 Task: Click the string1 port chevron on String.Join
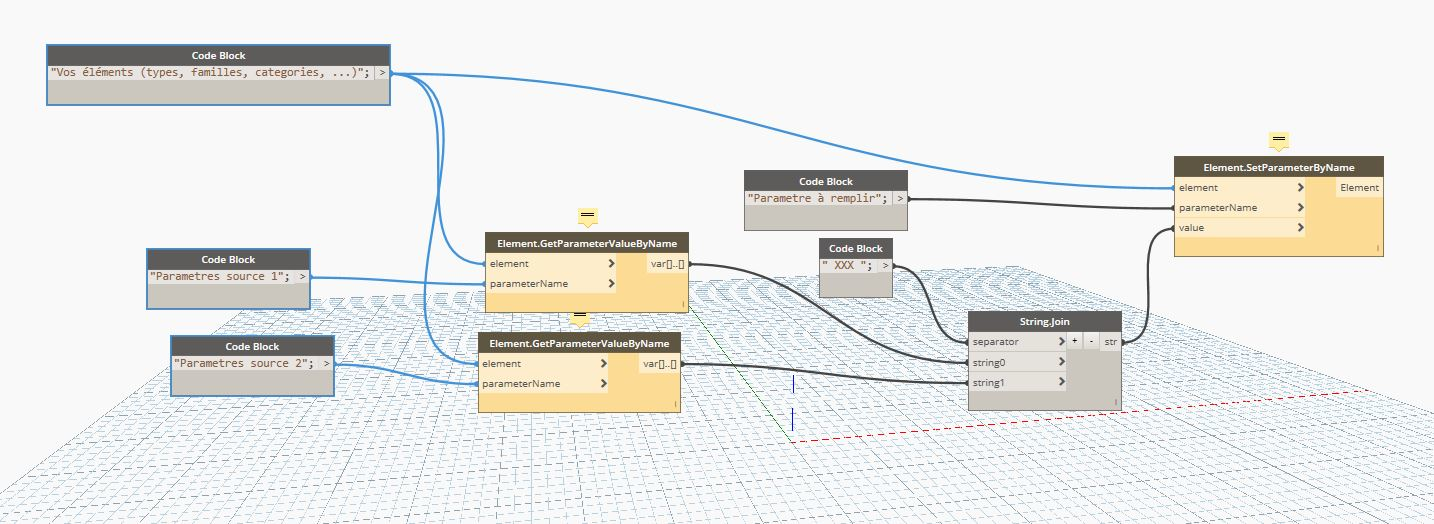(x=1061, y=382)
